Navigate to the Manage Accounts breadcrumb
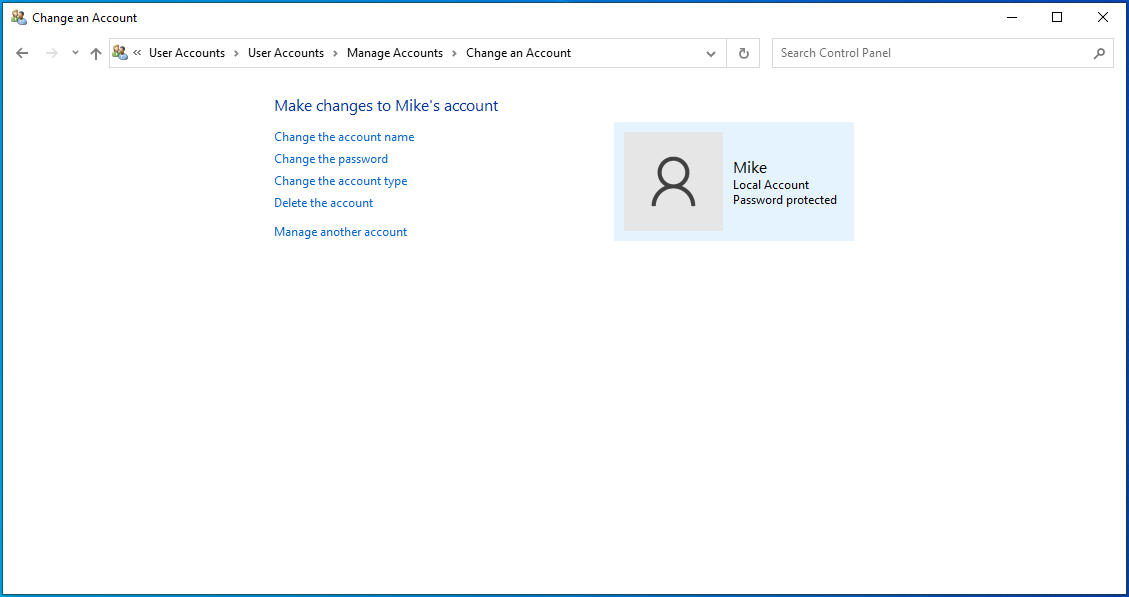This screenshot has width=1129, height=597. pos(394,53)
